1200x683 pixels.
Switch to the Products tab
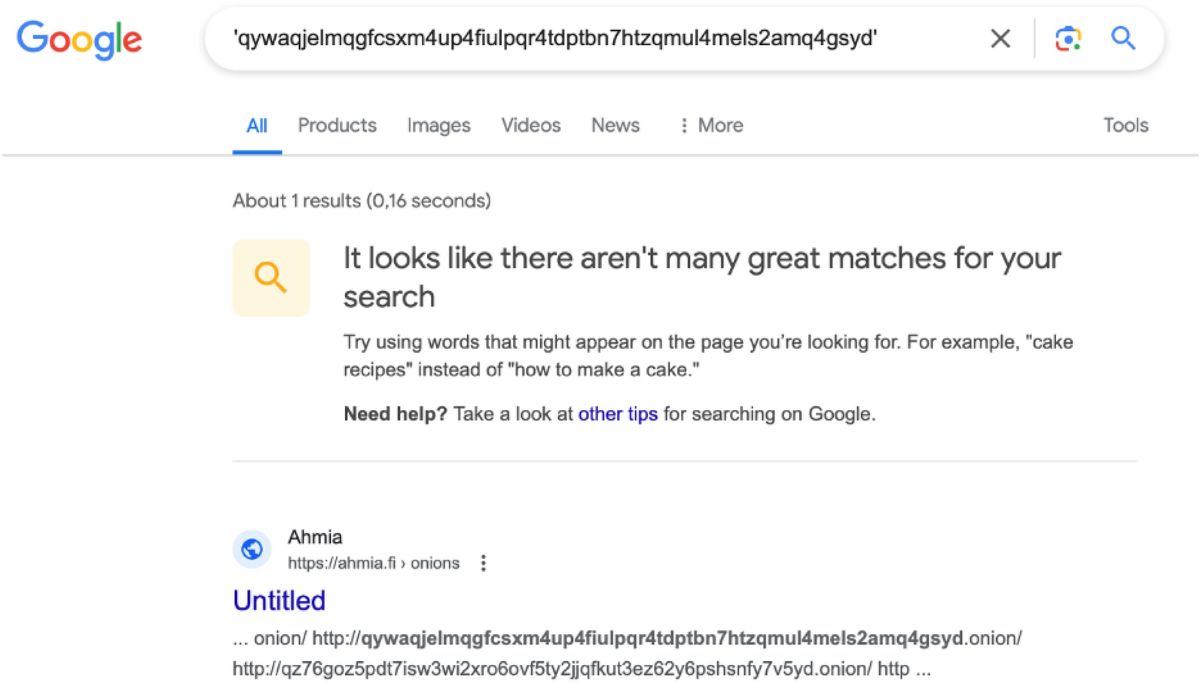coord(337,125)
